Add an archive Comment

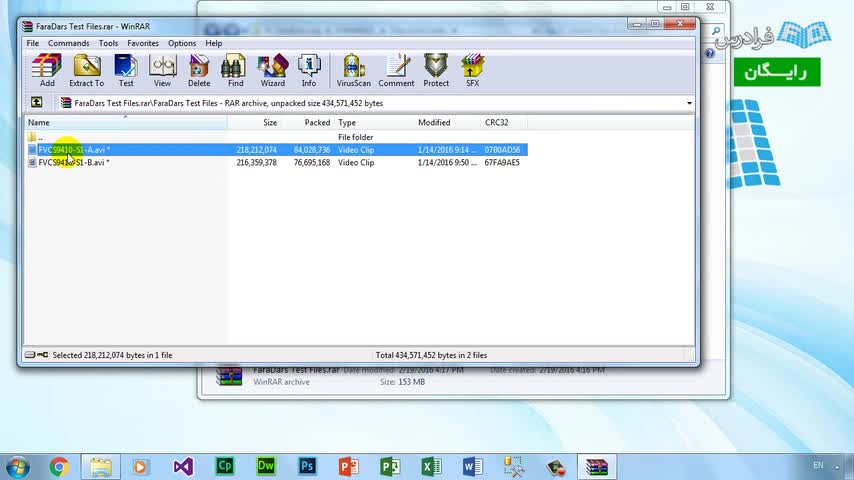point(396,70)
